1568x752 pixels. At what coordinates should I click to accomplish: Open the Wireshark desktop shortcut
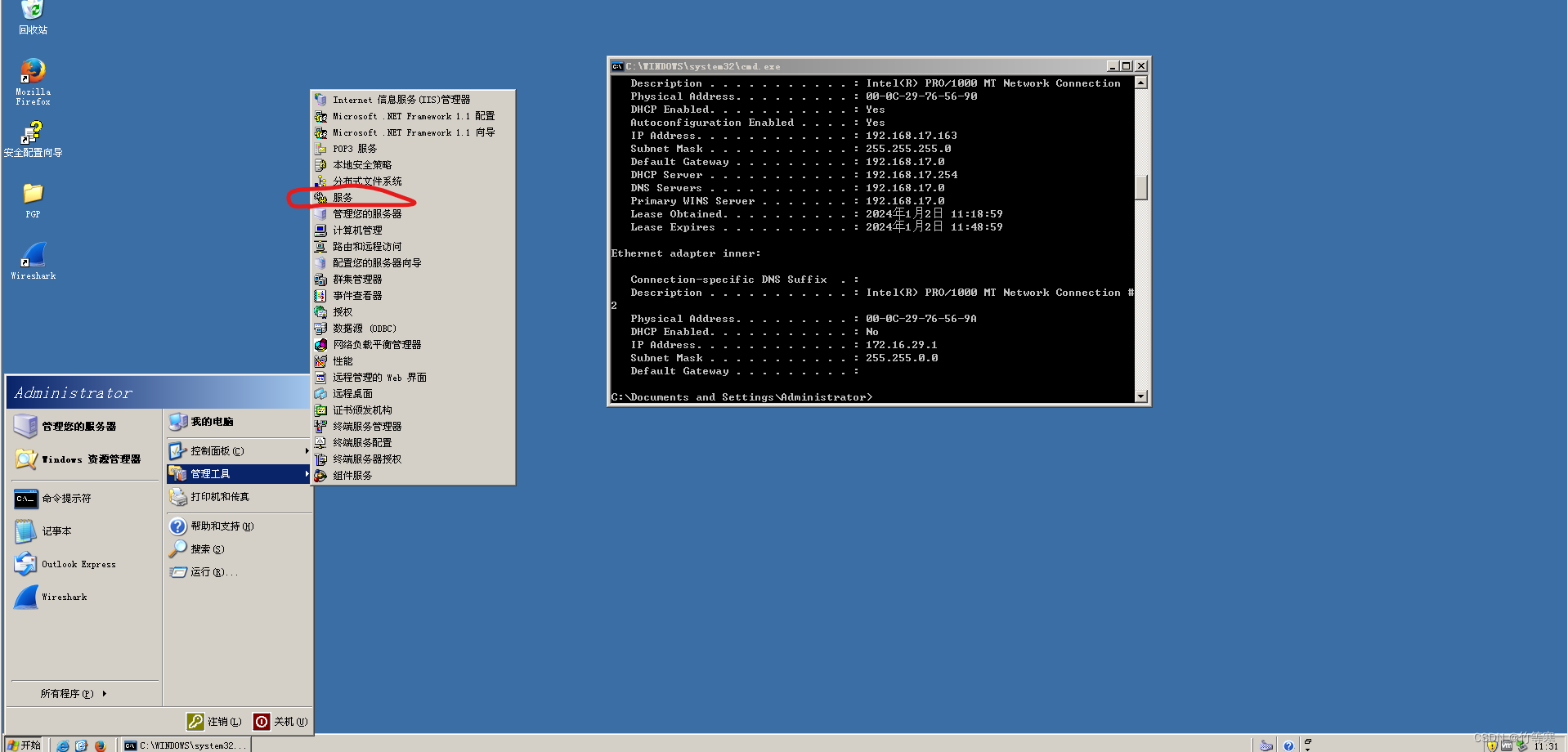[33, 262]
